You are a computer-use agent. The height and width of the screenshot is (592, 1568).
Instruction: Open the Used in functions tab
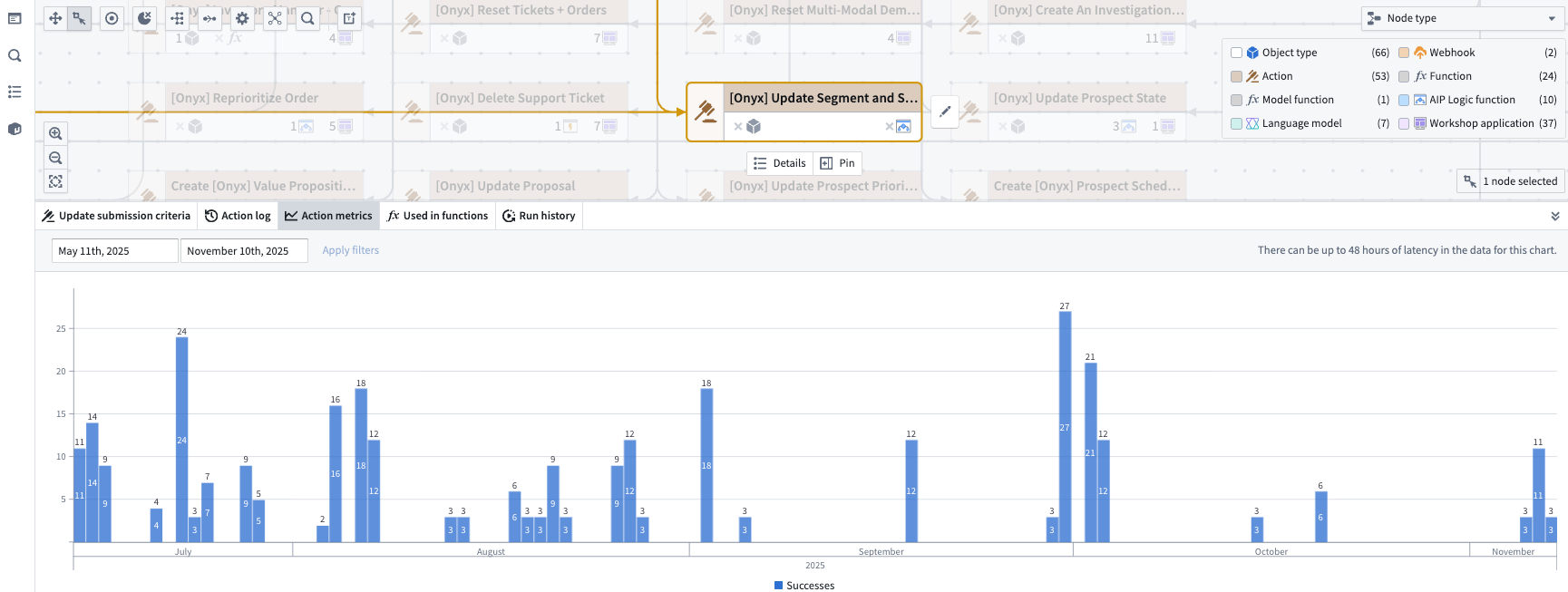point(437,216)
